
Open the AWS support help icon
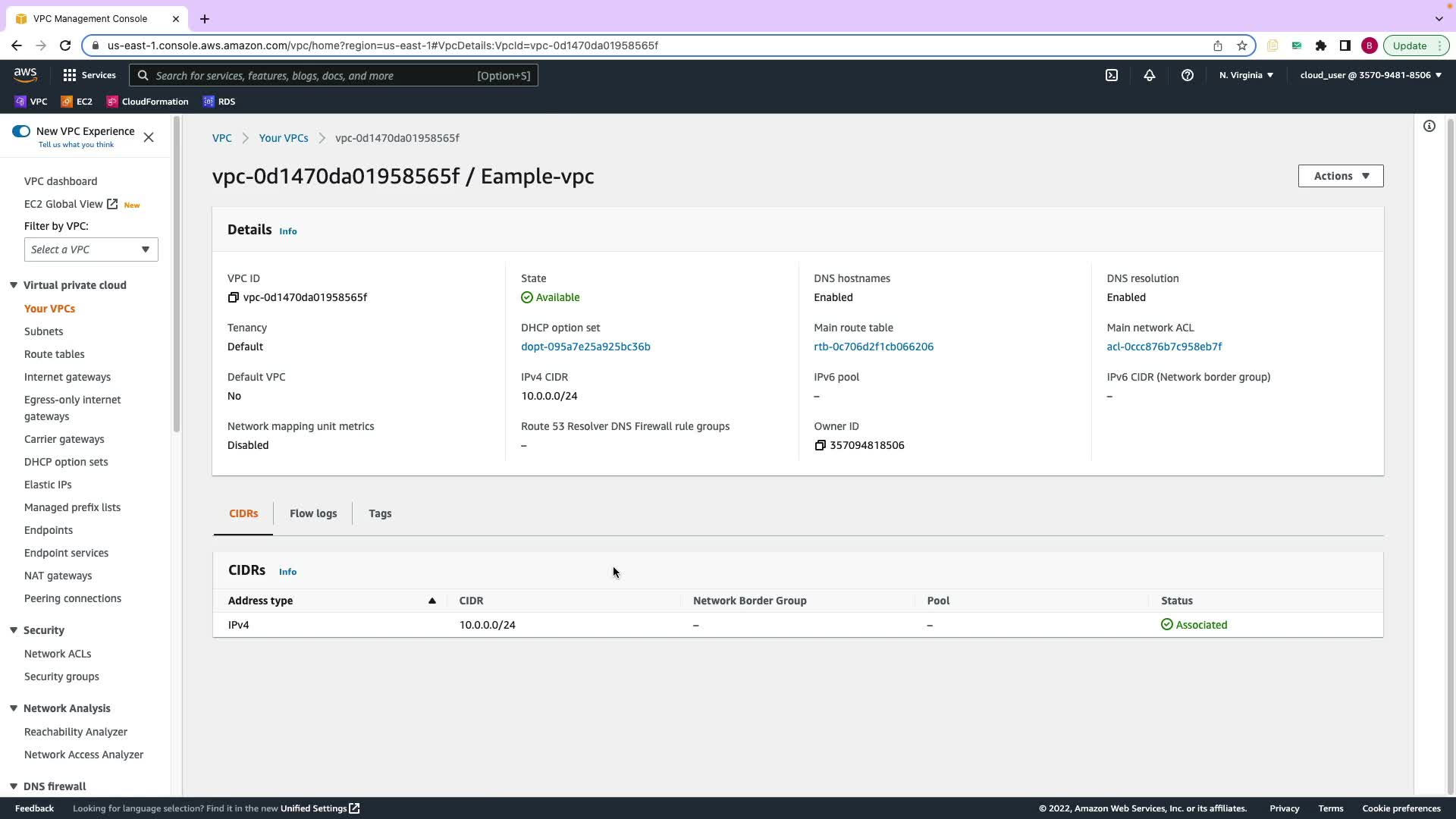(x=1188, y=75)
